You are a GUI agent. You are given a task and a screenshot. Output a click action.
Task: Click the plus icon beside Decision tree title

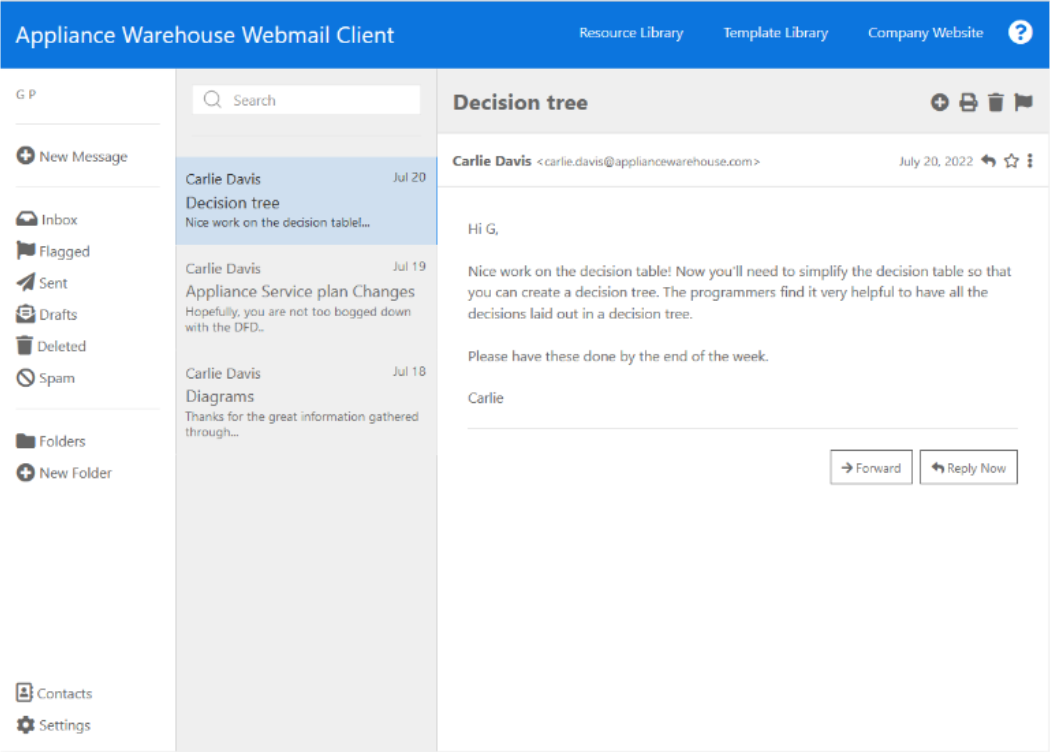[x=940, y=102]
